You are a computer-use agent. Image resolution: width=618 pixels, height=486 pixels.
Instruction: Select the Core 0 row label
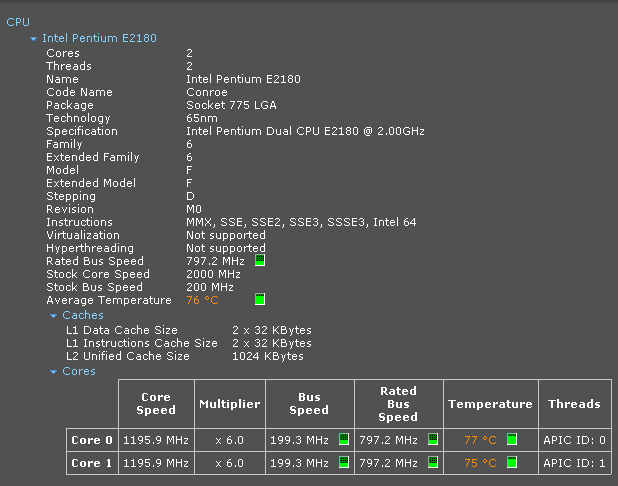[x=92, y=440]
